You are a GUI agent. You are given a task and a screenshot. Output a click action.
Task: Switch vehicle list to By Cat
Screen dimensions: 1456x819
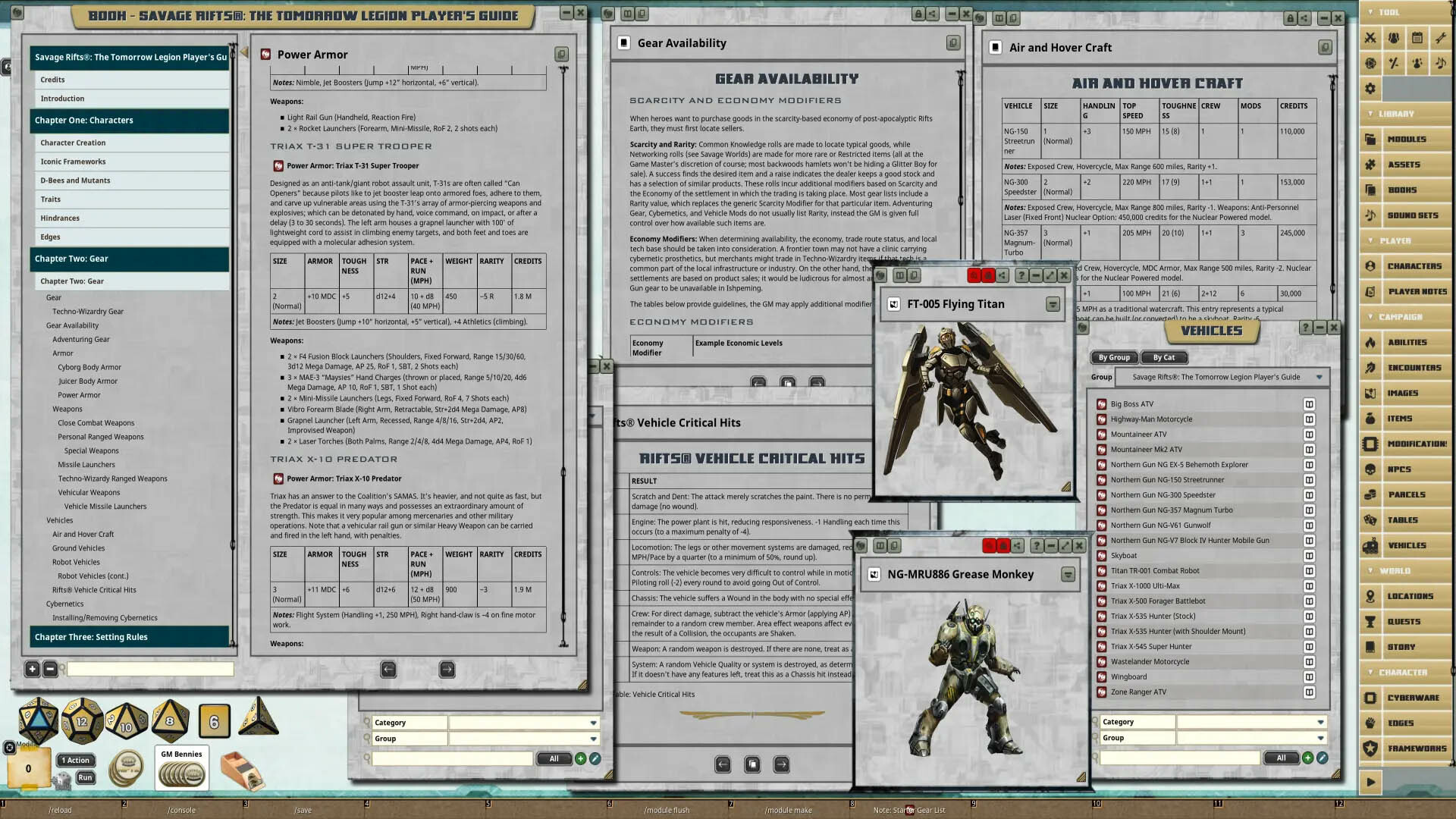[x=1163, y=357]
